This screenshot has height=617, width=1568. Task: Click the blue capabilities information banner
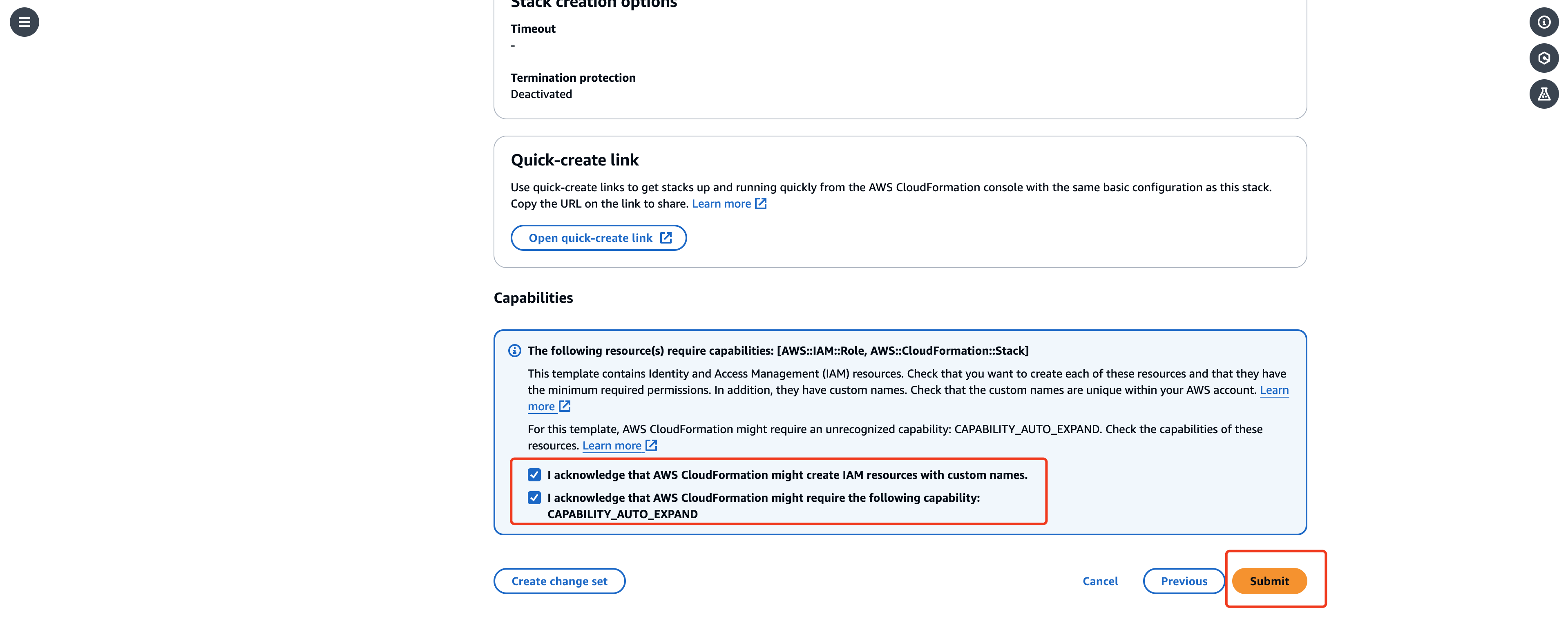tap(900, 432)
